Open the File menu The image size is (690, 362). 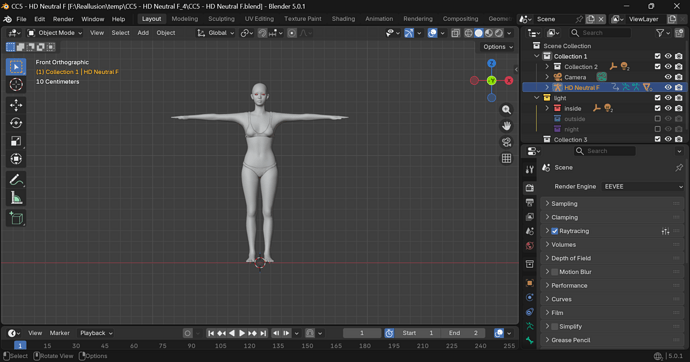[x=21, y=19]
